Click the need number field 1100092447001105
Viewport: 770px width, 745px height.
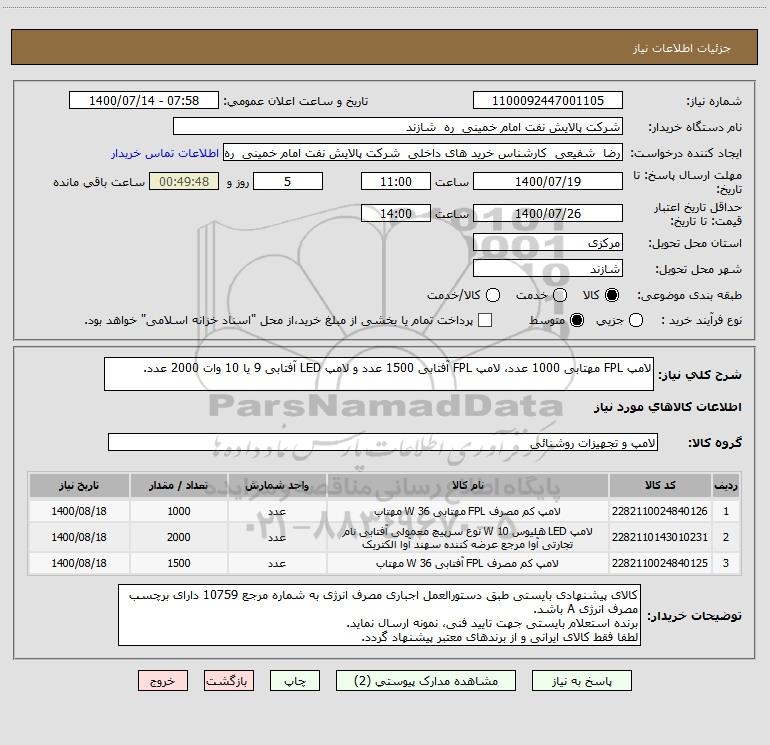pos(547,101)
